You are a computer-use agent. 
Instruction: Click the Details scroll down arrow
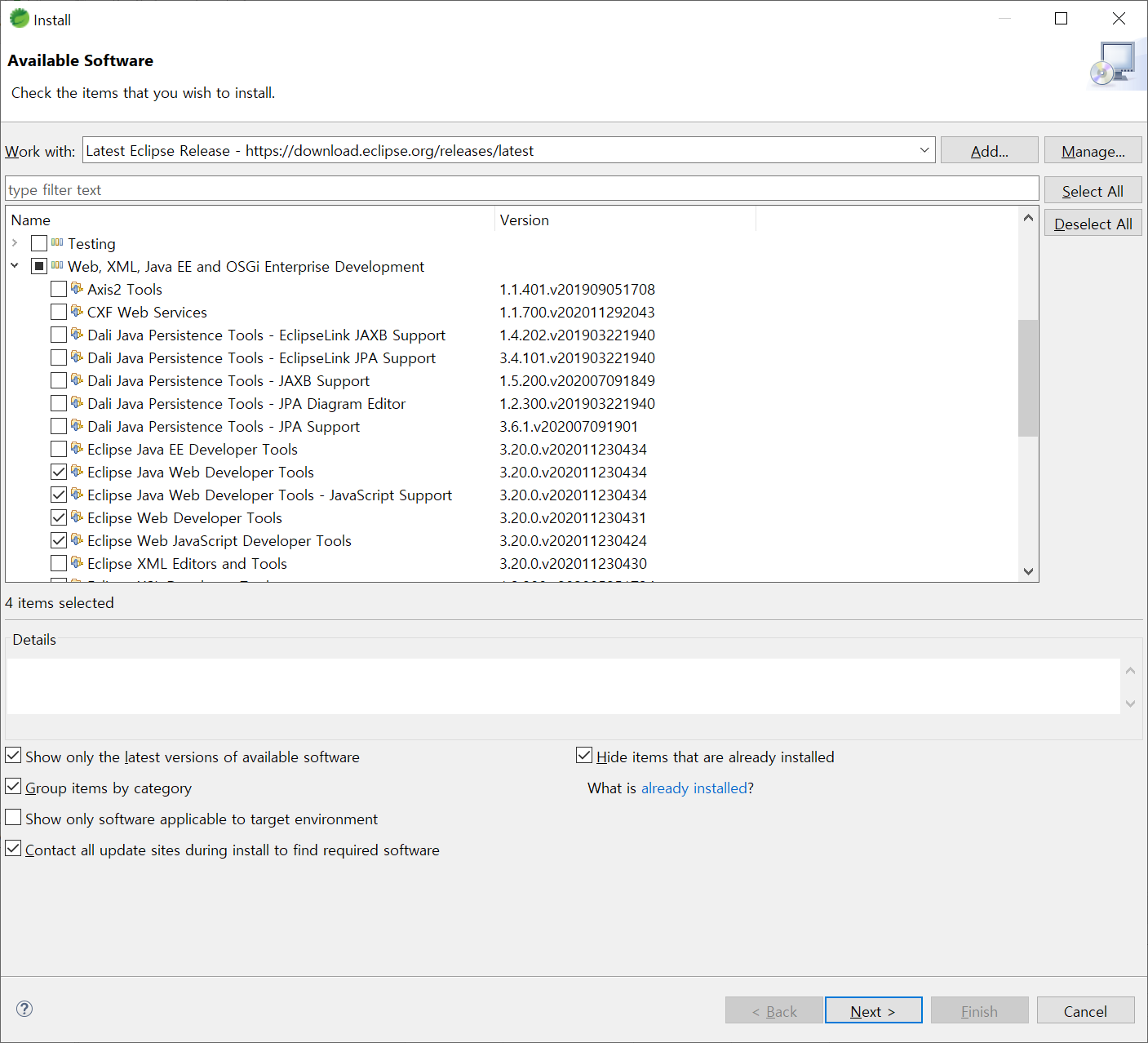click(x=1130, y=703)
